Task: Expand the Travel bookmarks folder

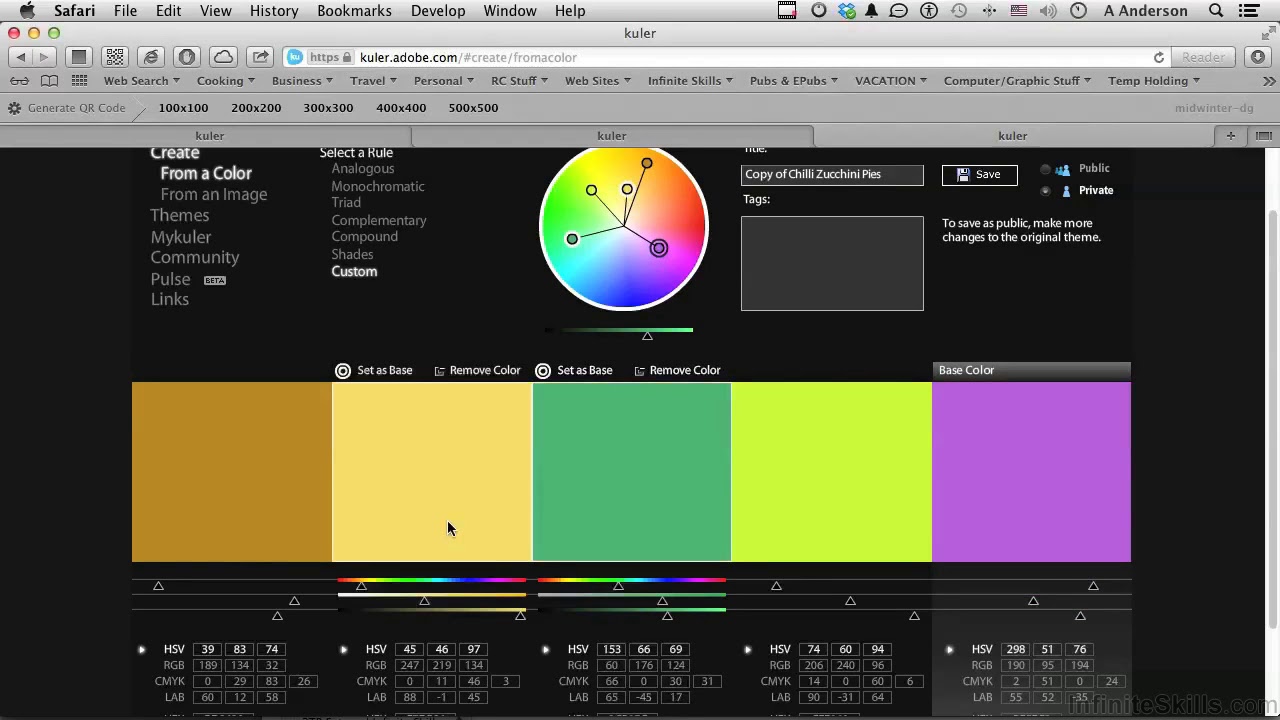Action: point(373,81)
